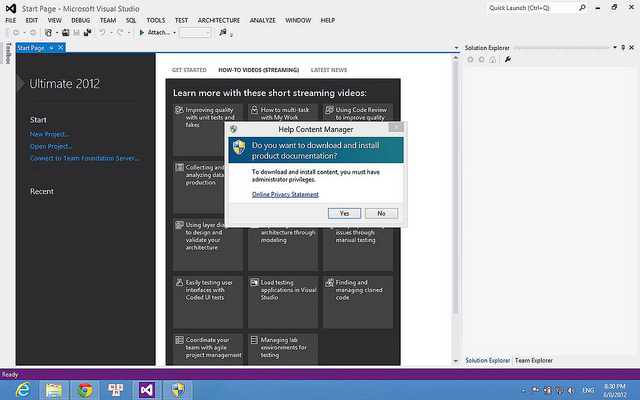Open the ARCHITECTURE menu
The width and height of the screenshot is (640, 400).
click(219, 20)
